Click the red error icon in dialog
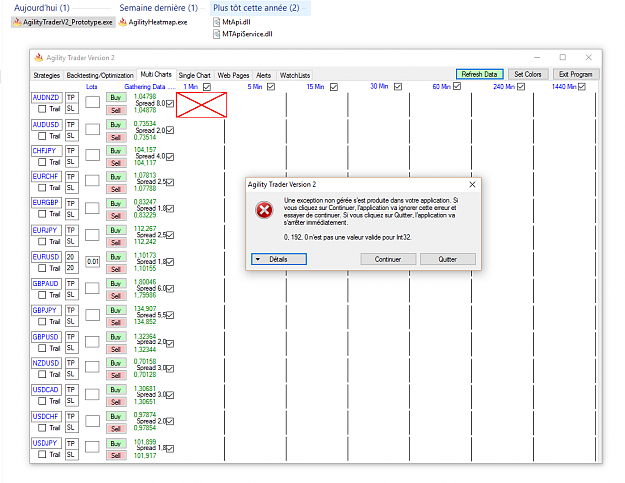This screenshot has width=625, height=483. pos(264,210)
